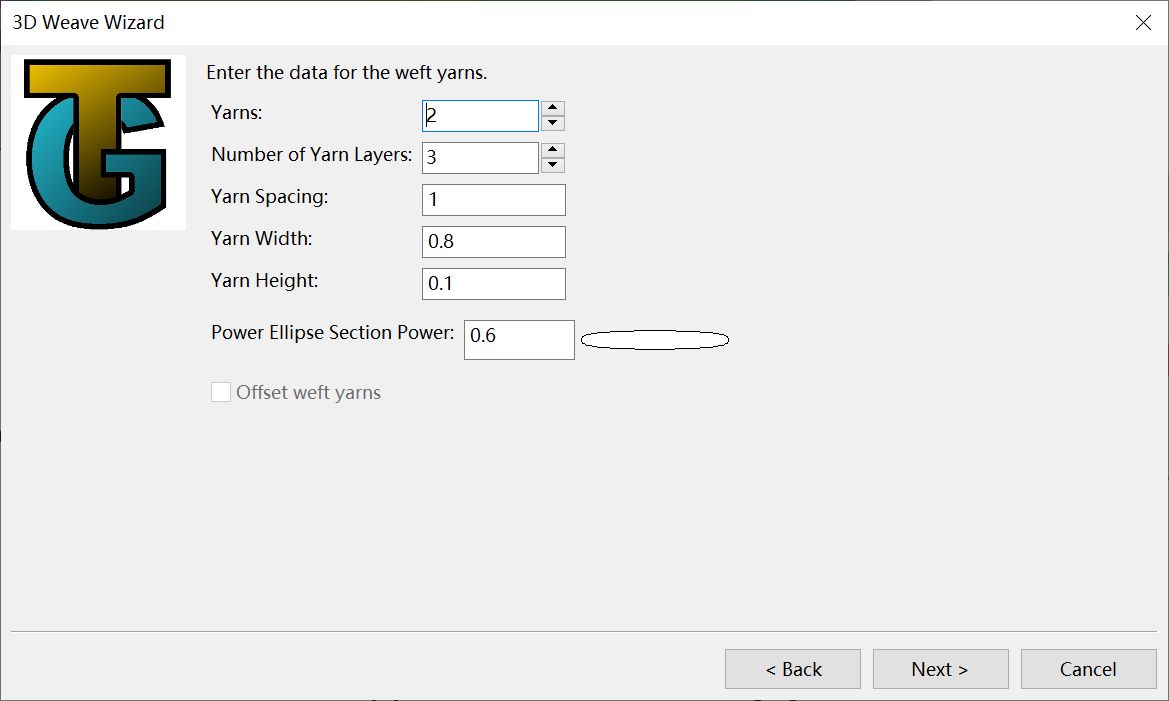The width and height of the screenshot is (1169, 701).
Task: Click the TexGen logo image
Action: tap(98, 142)
